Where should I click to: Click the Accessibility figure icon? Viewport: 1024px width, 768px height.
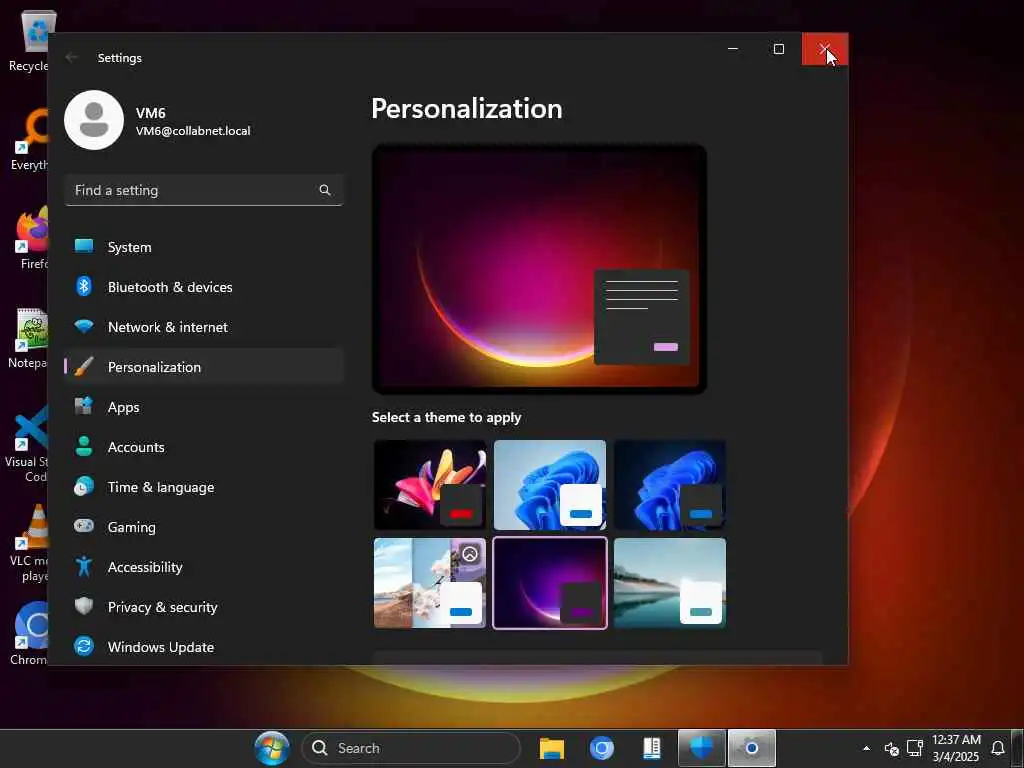tap(84, 566)
